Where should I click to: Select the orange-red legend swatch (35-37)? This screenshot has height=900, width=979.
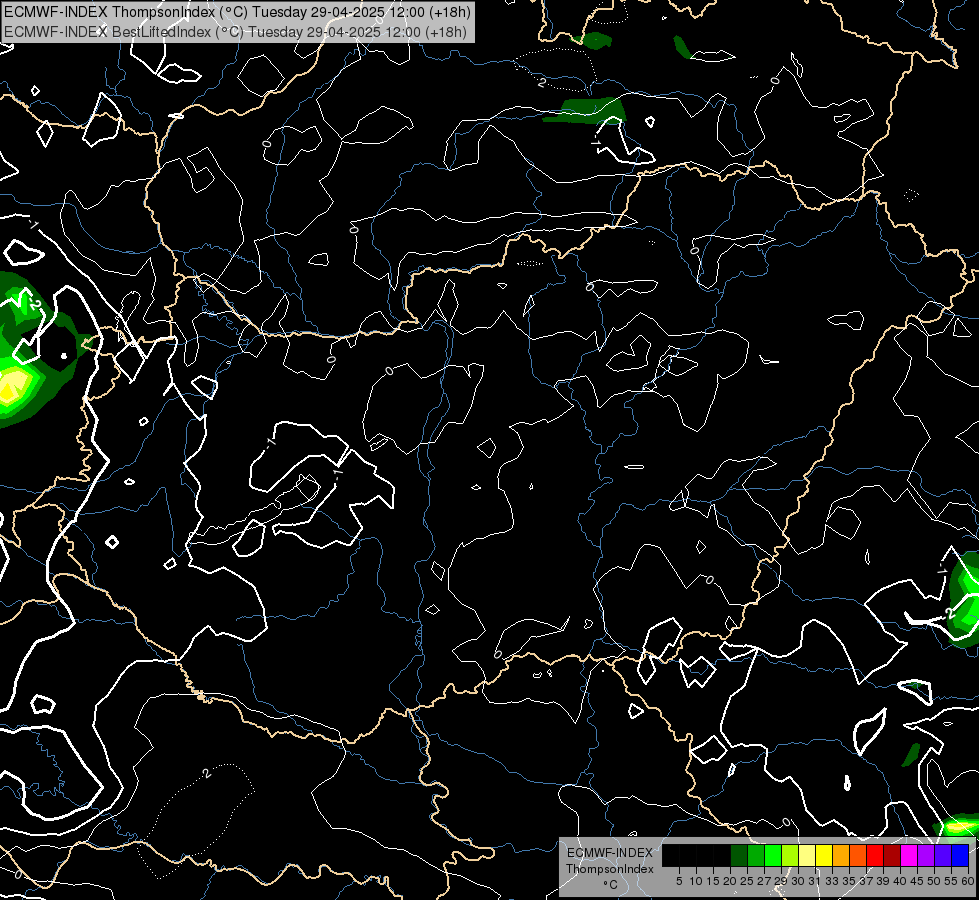tap(858, 855)
